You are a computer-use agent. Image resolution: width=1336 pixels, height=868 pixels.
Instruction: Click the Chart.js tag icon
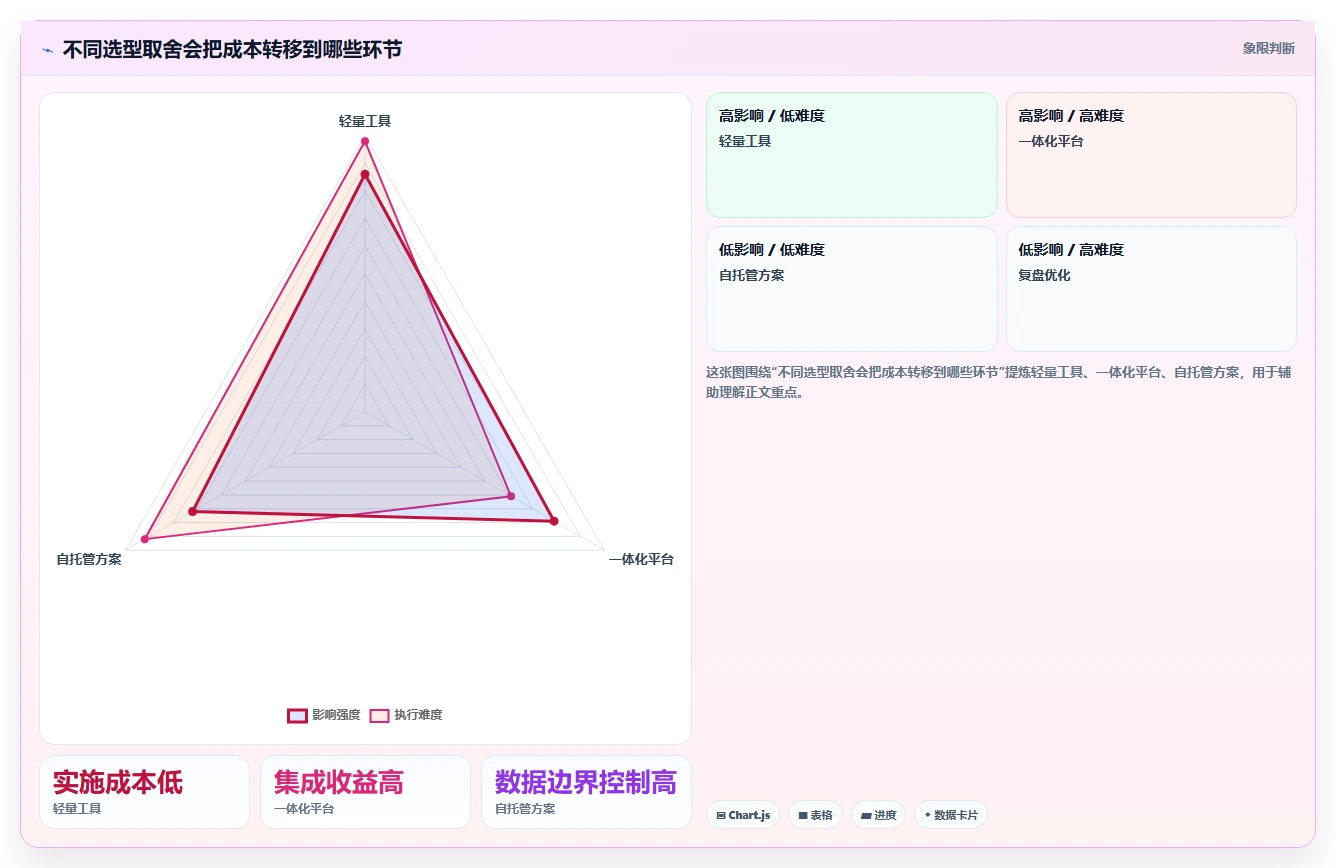coord(720,816)
